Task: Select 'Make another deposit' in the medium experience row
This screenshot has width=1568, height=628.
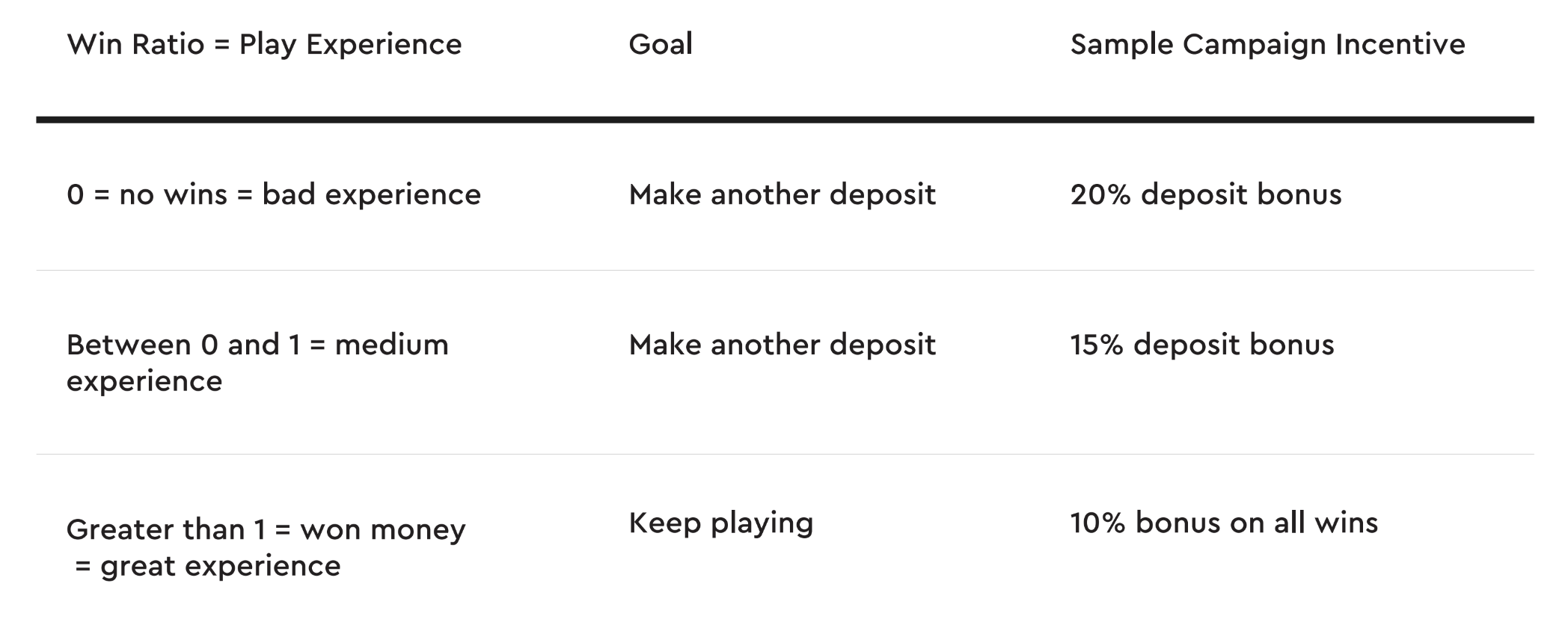Action: point(782,345)
